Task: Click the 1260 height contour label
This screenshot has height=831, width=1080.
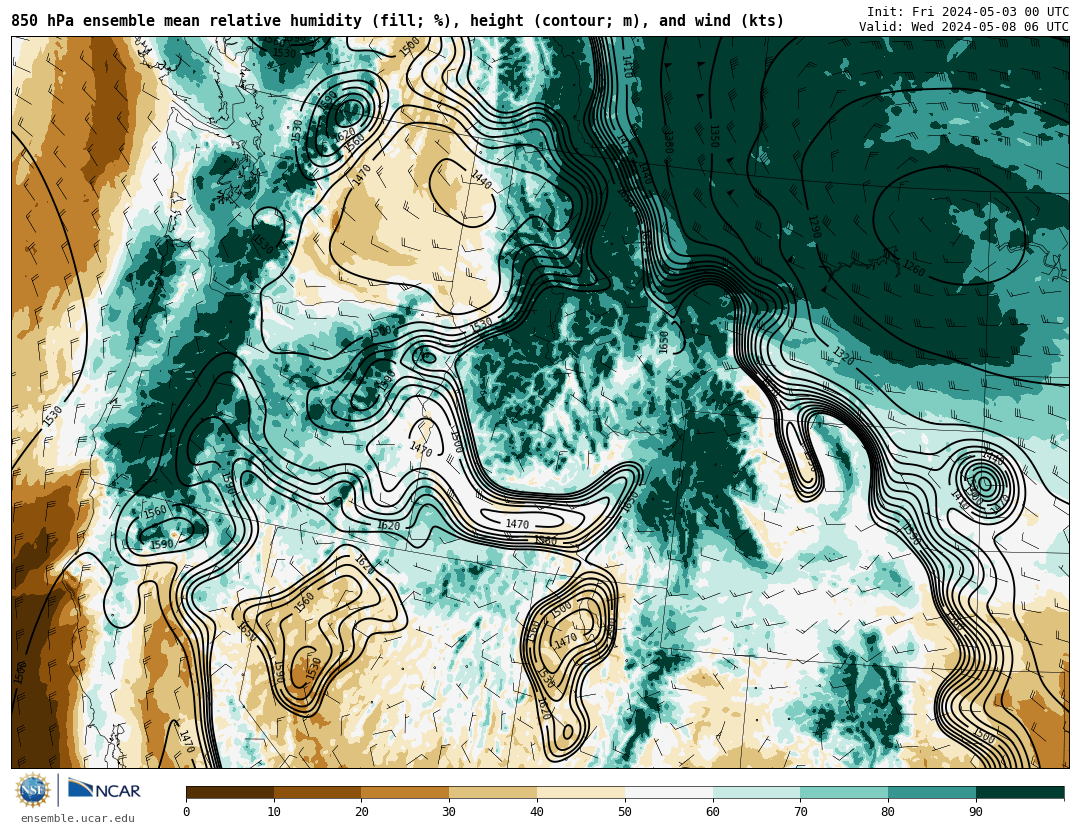Action: coord(913,268)
